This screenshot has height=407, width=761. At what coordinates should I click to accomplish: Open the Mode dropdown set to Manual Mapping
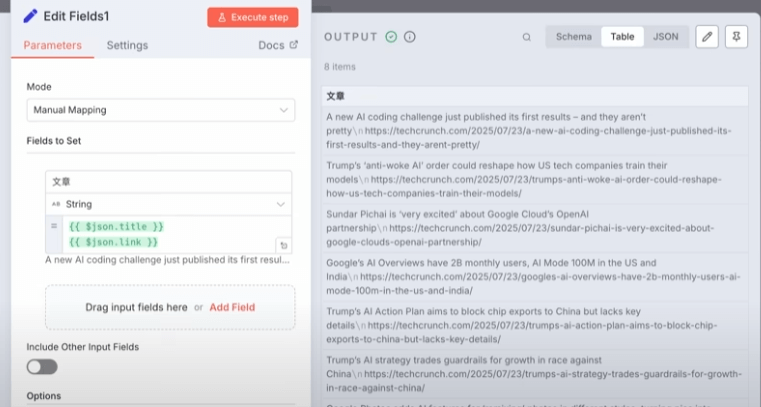point(160,110)
